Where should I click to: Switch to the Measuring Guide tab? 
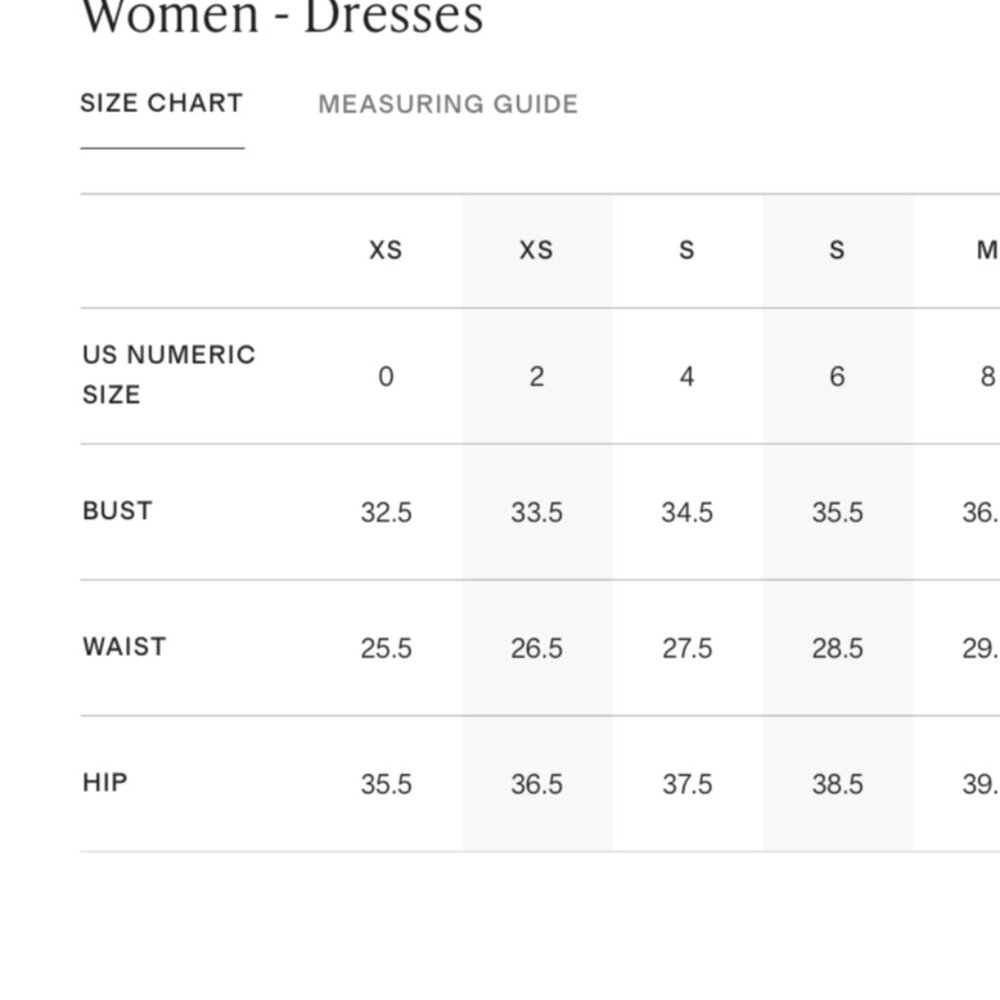click(448, 104)
